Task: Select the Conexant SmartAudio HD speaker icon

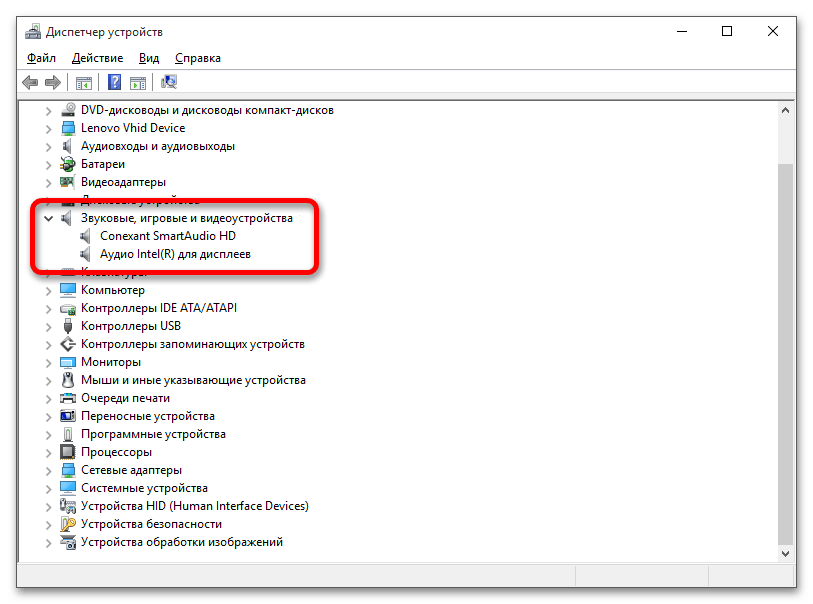Action: coord(86,236)
